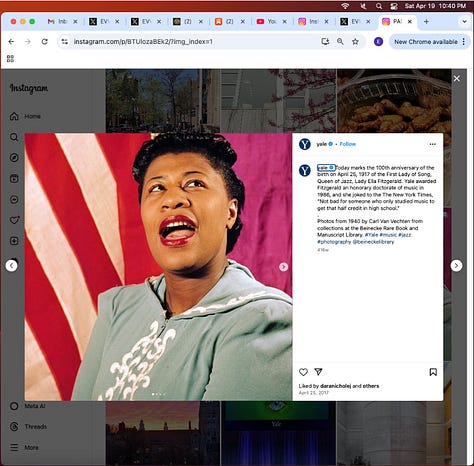Viewport: 474px width, 466px height.
Task: Expand the tab search dropdown arrow
Action: 464,21
